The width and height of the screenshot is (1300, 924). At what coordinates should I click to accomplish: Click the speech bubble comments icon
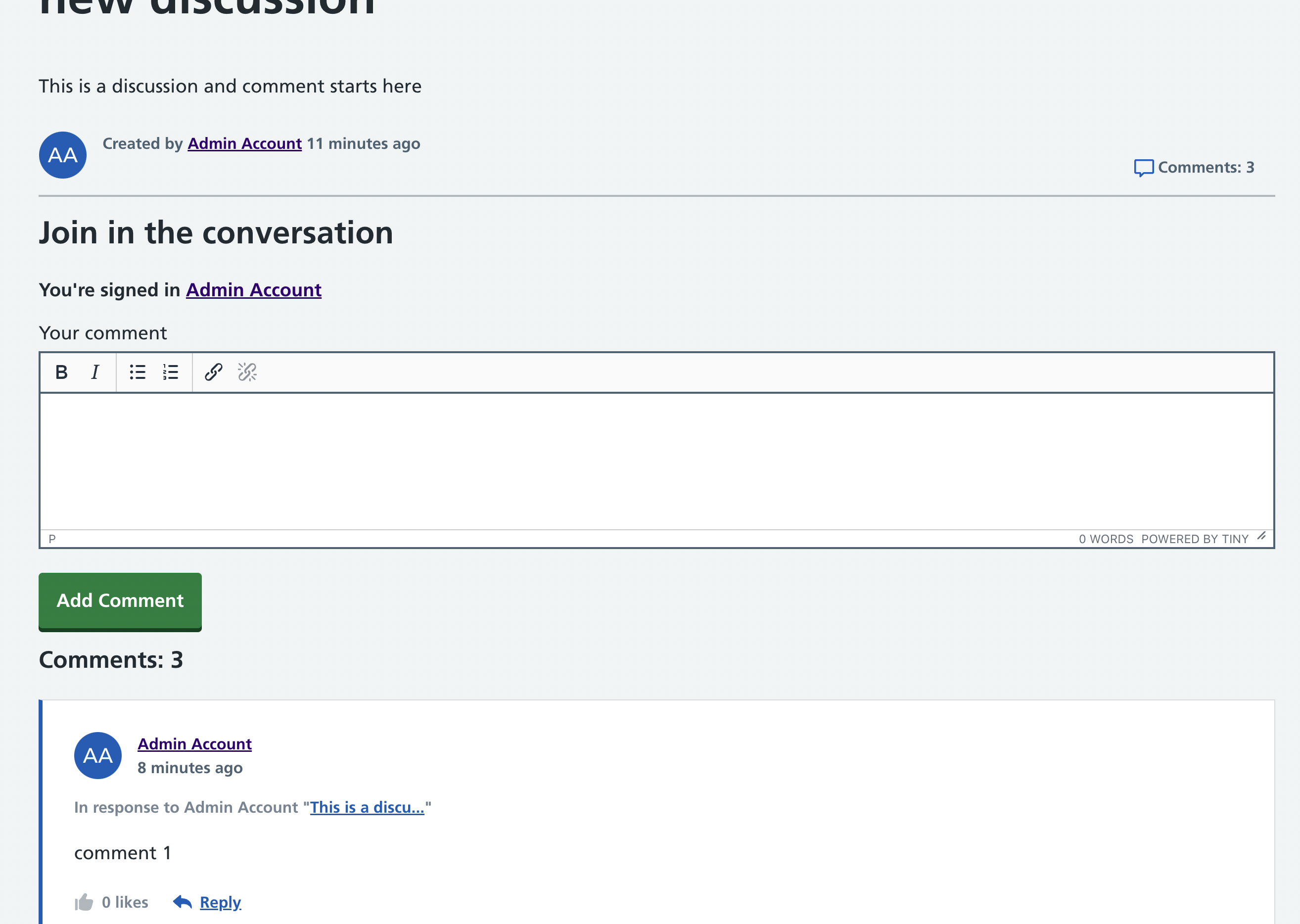[1143, 168]
